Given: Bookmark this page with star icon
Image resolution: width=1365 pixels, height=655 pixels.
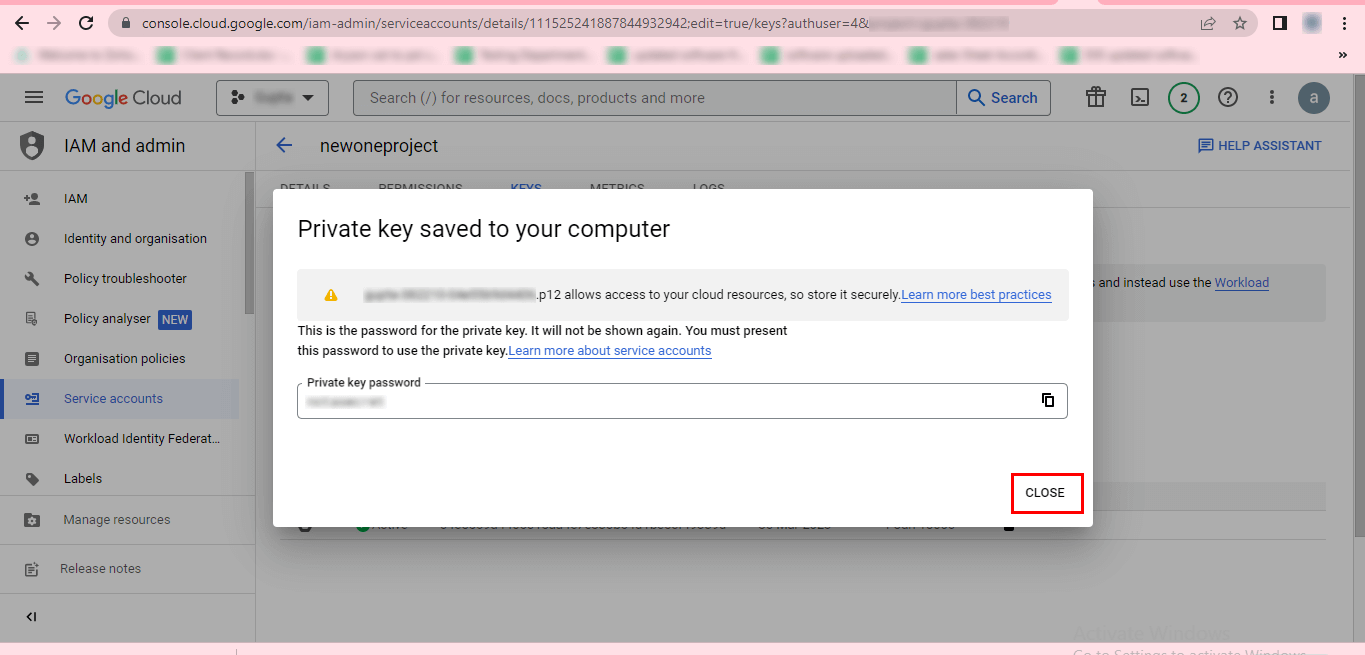Looking at the screenshot, I should (1240, 23).
